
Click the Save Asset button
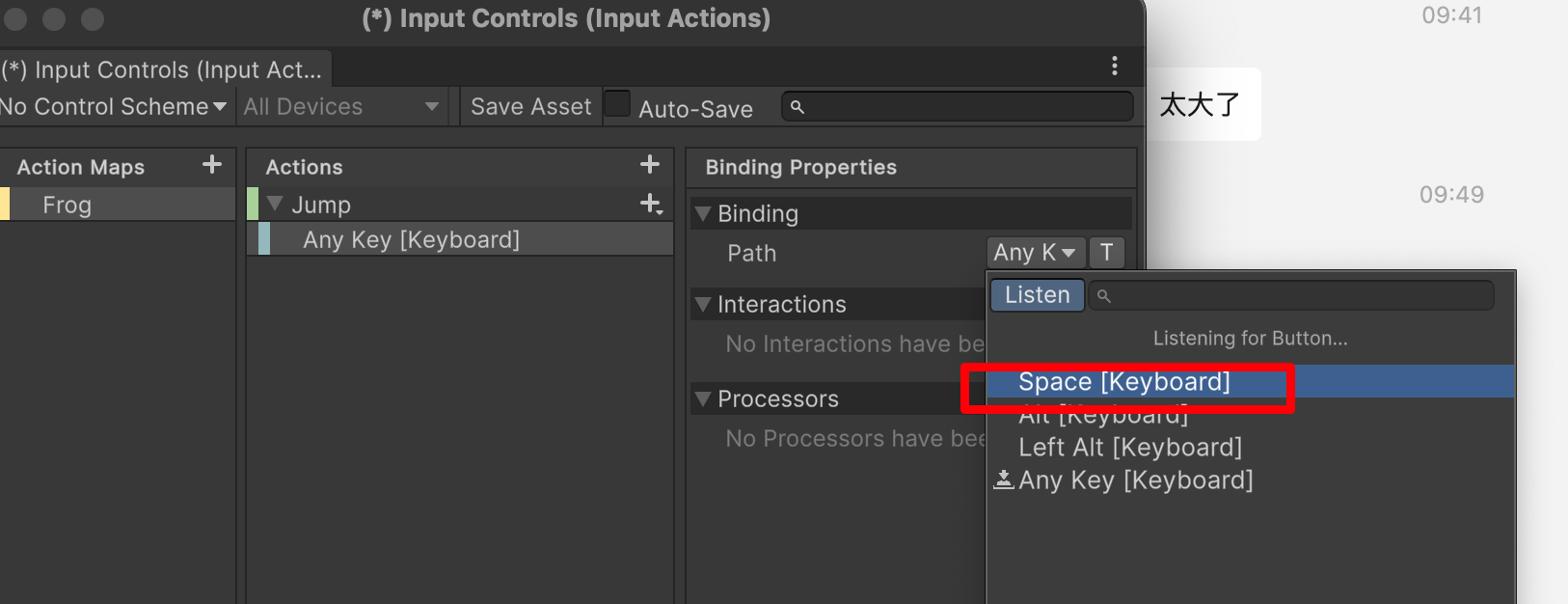pyautogui.click(x=531, y=107)
